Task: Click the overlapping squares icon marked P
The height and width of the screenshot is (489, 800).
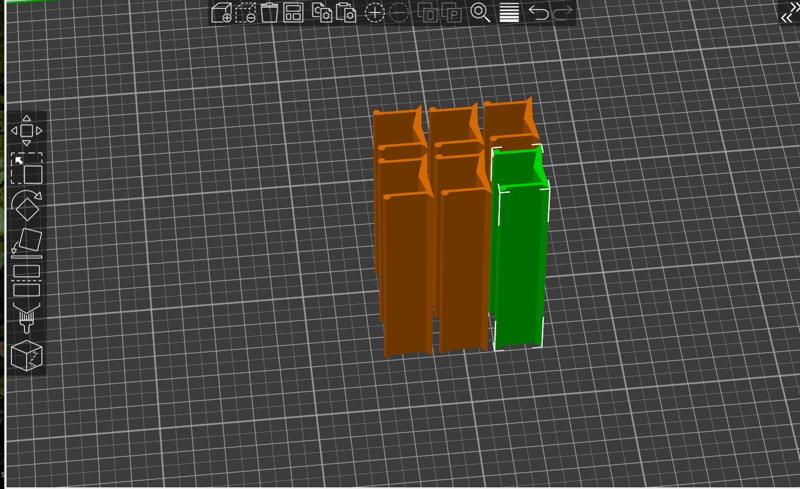Action: [x=452, y=13]
